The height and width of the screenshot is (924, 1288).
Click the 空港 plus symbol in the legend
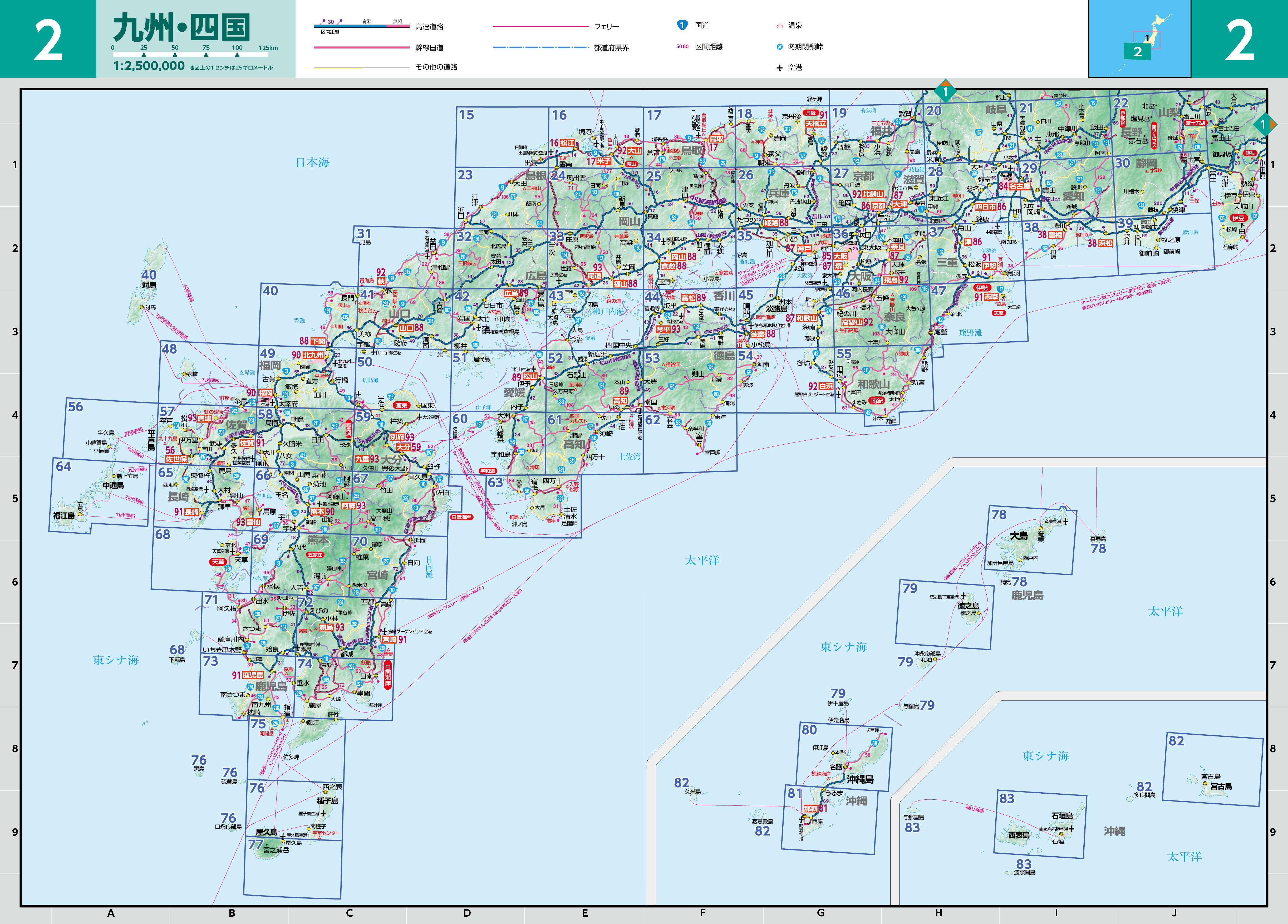pyautogui.click(x=779, y=68)
